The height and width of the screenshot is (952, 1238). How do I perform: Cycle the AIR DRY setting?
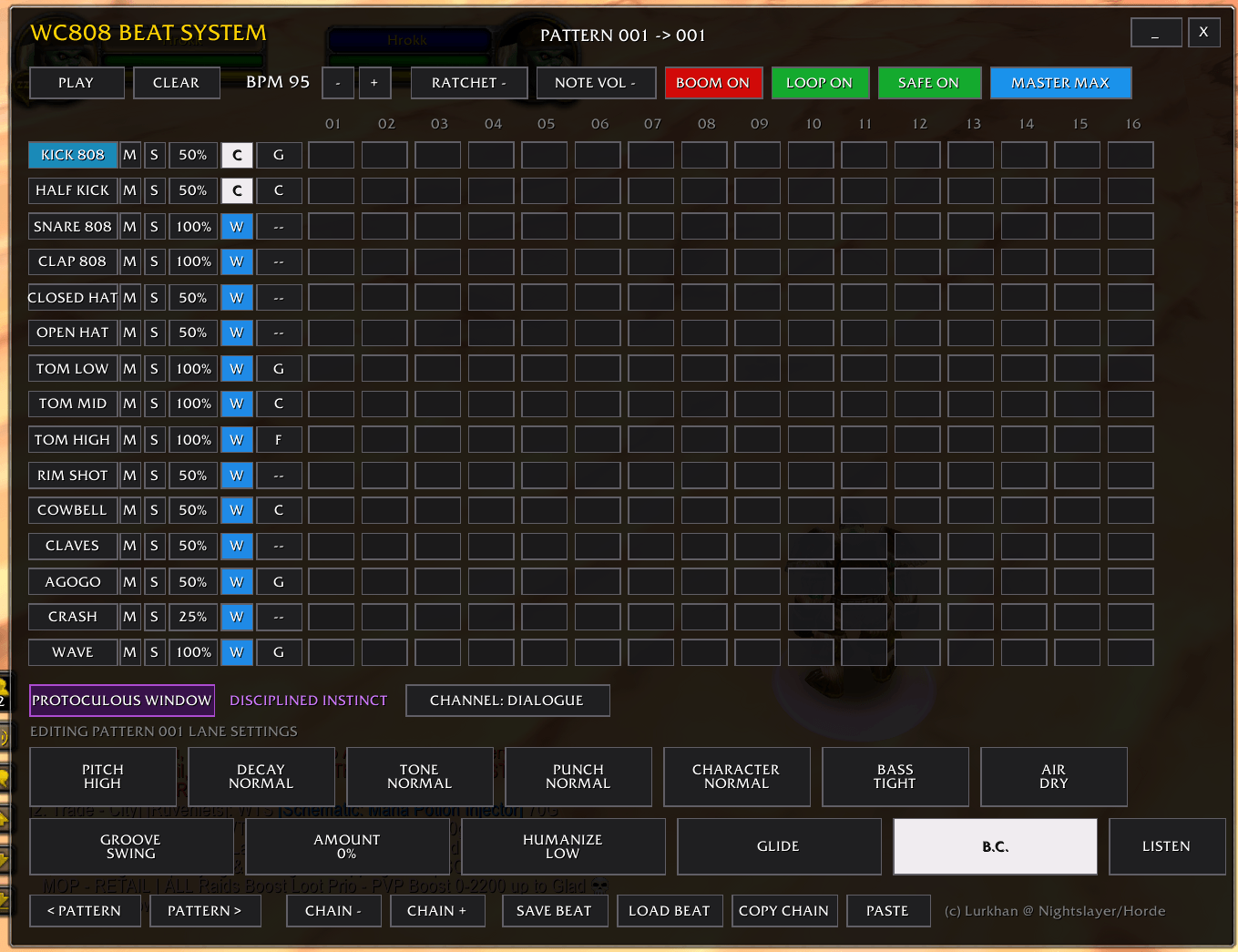pos(1054,777)
